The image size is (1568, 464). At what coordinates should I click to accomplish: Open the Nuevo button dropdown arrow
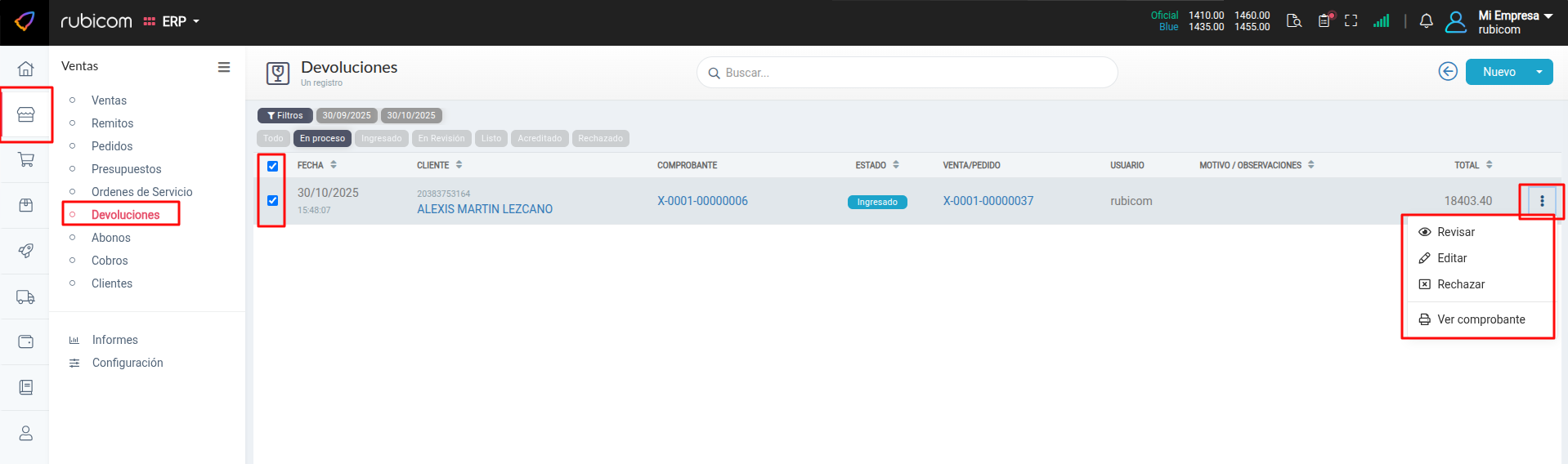pos(1539,72)
